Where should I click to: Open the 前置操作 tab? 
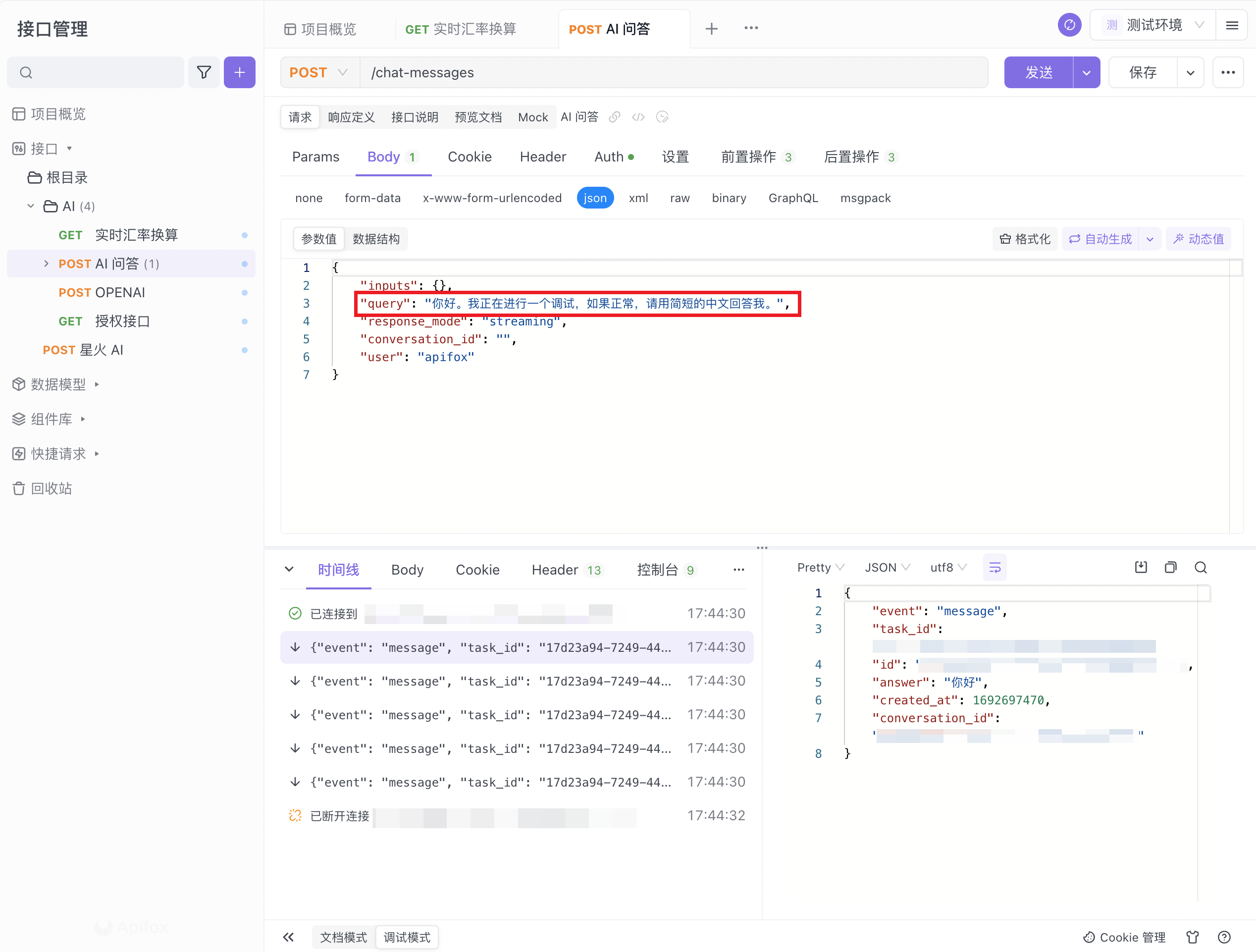click(x=748, y=157)
